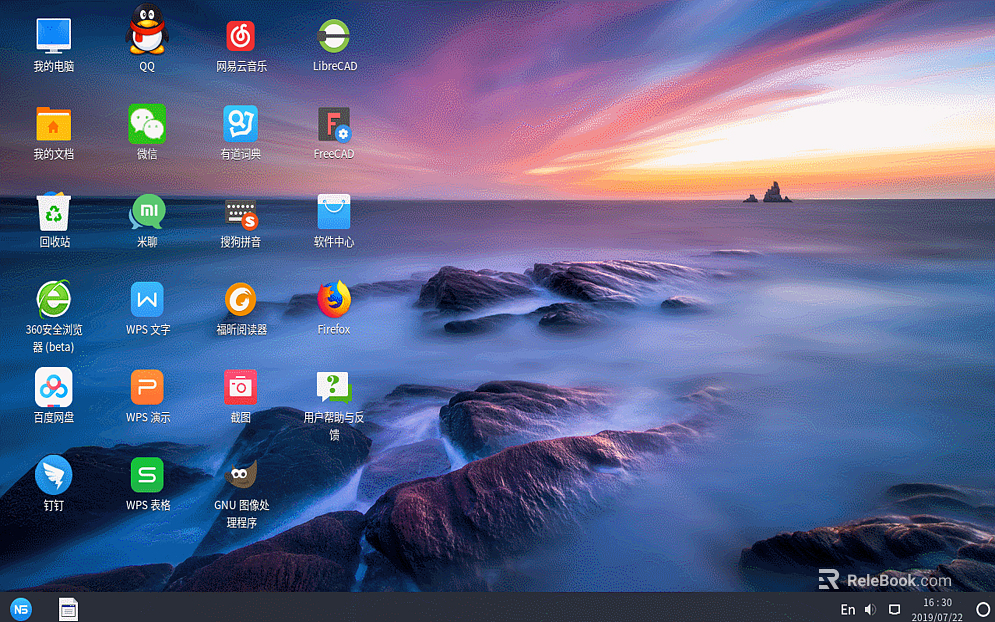The width and height of the screenshot is (995, 622).
Task: Launch WPS 文字 word processor
Action: (x=147, y=299)
